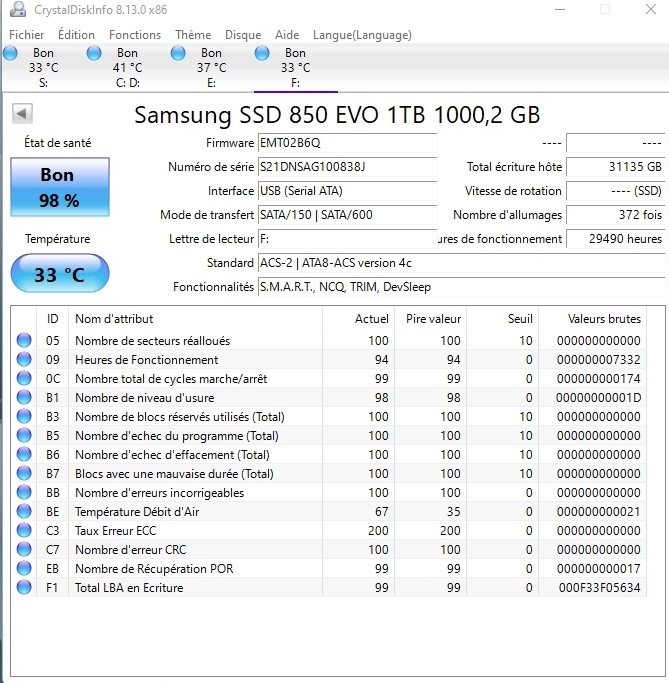The height and width of the screenshot is (683, 669).
Task: Switch to the F: drive tab
Action: point(295,68)
